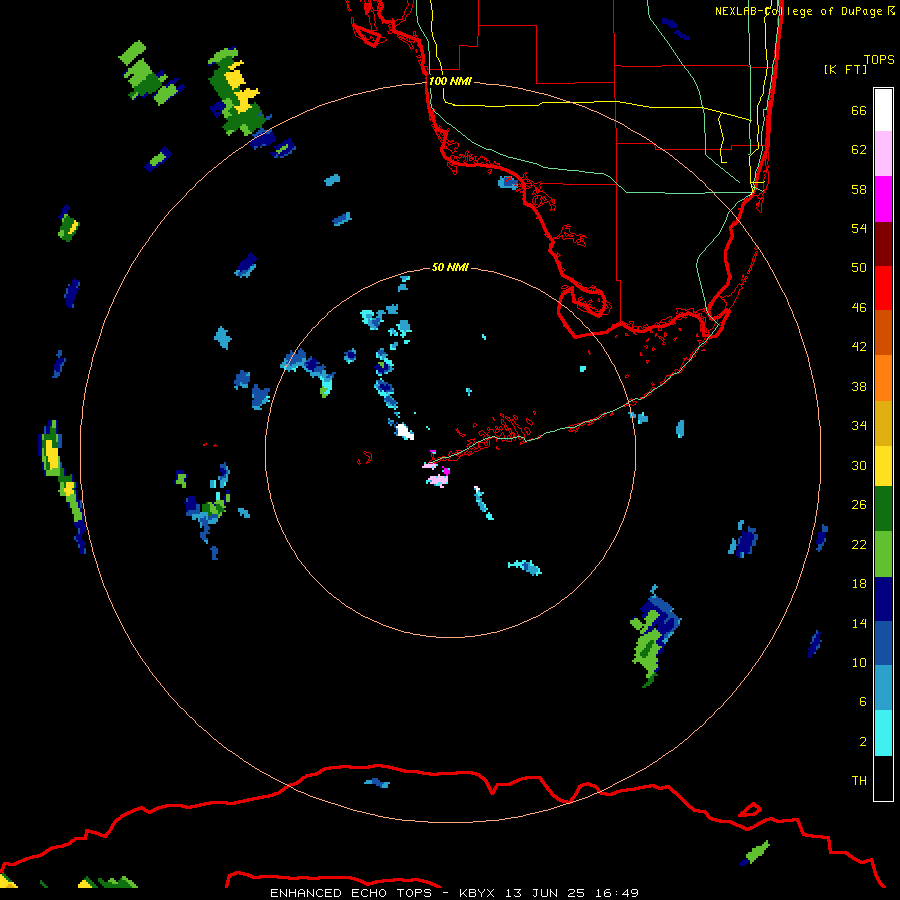Viewport: 900px width, 900px height.
Task: Click the gold 34 kft legend swatch
Action: (x=883, y=423)
